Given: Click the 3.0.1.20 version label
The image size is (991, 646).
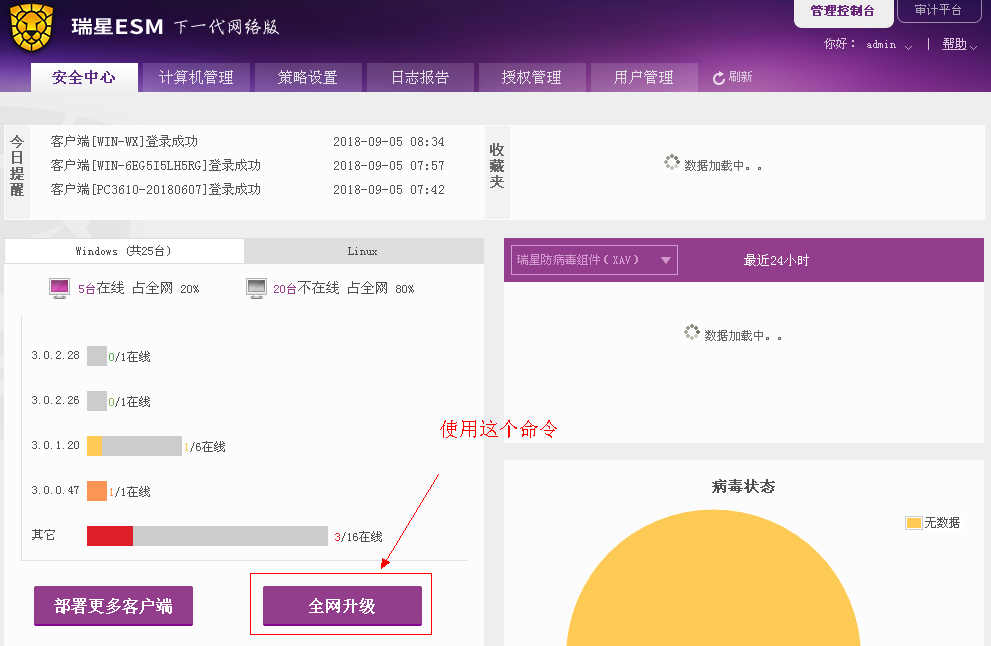Looking at the screenshot, I should point(56,445).
